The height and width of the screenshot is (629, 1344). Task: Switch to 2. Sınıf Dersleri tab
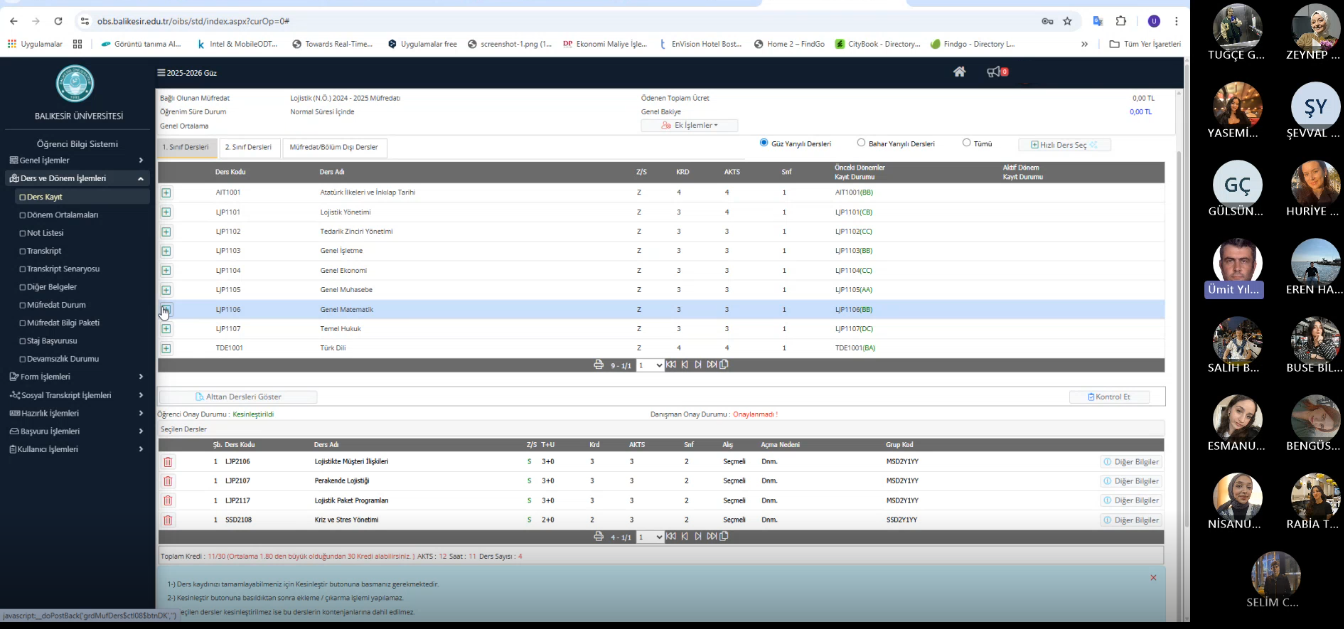point(248,148)
